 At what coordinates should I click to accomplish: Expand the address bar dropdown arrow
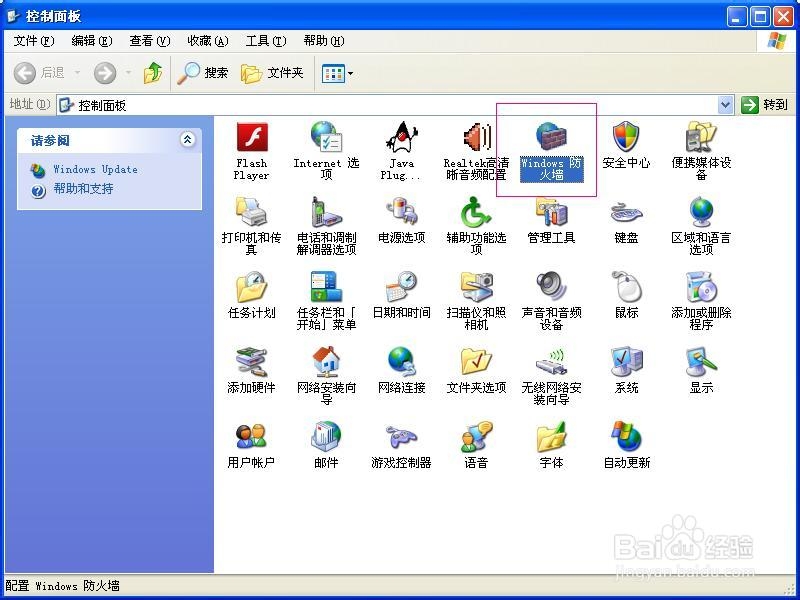[726, 105]
